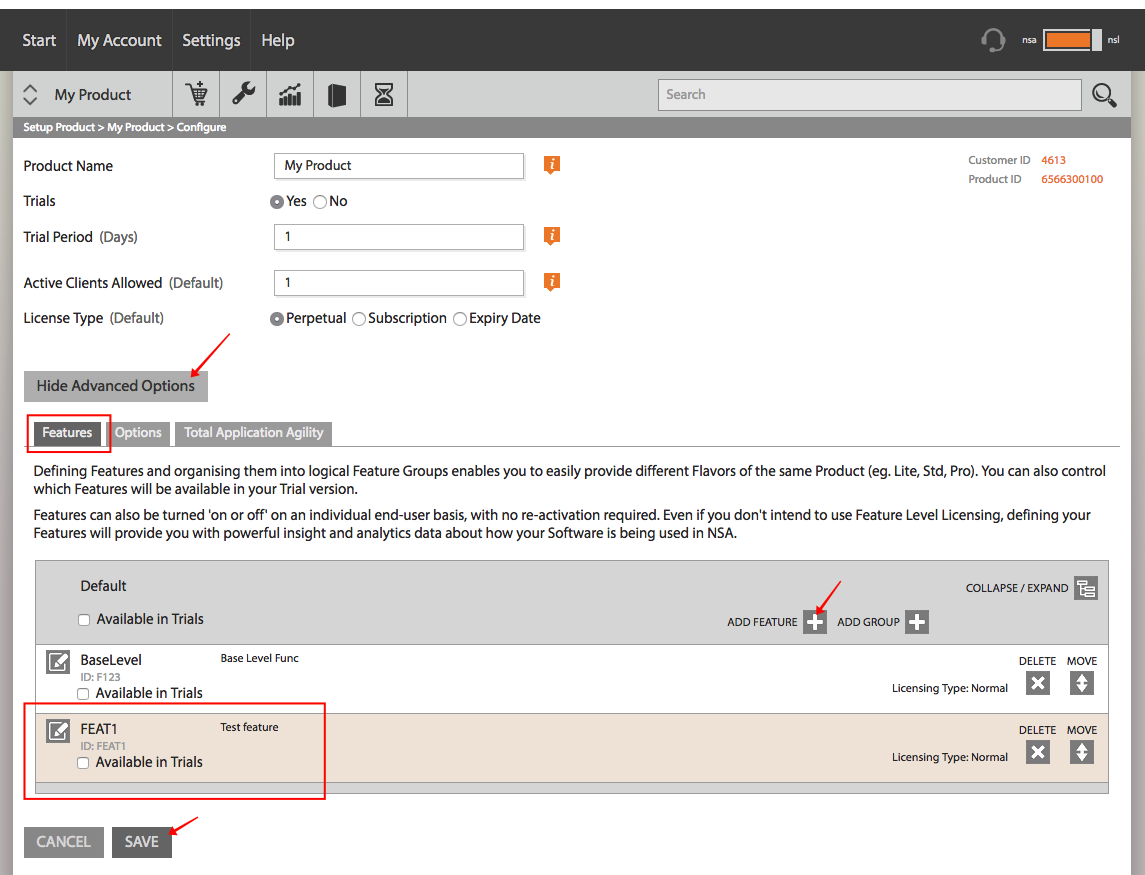Viewport: 1145px width, 875px height.
Task: Switch to the Options tab
Action: click(x=138, y=432)
